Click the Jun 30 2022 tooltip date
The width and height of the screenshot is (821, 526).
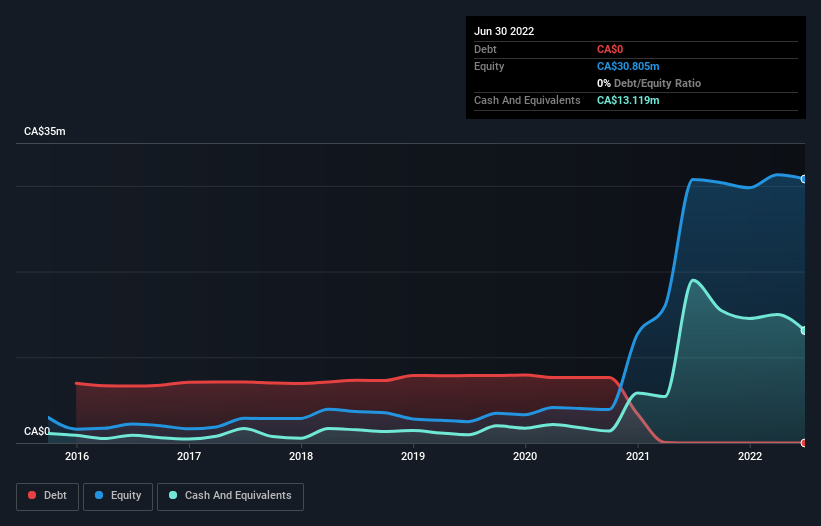[504, 31]
